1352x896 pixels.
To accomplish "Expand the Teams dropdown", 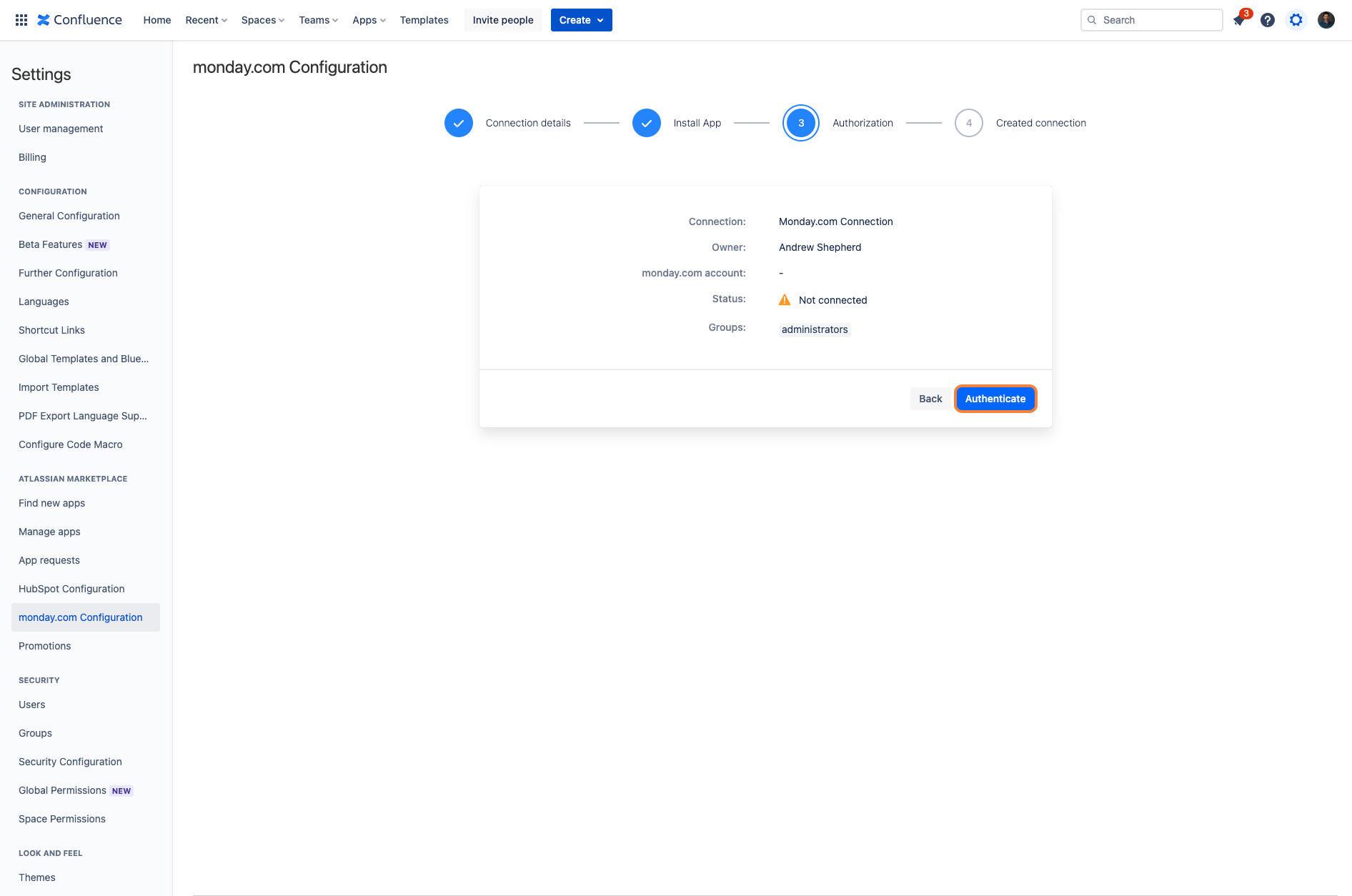I will click(x=319, y=20).
